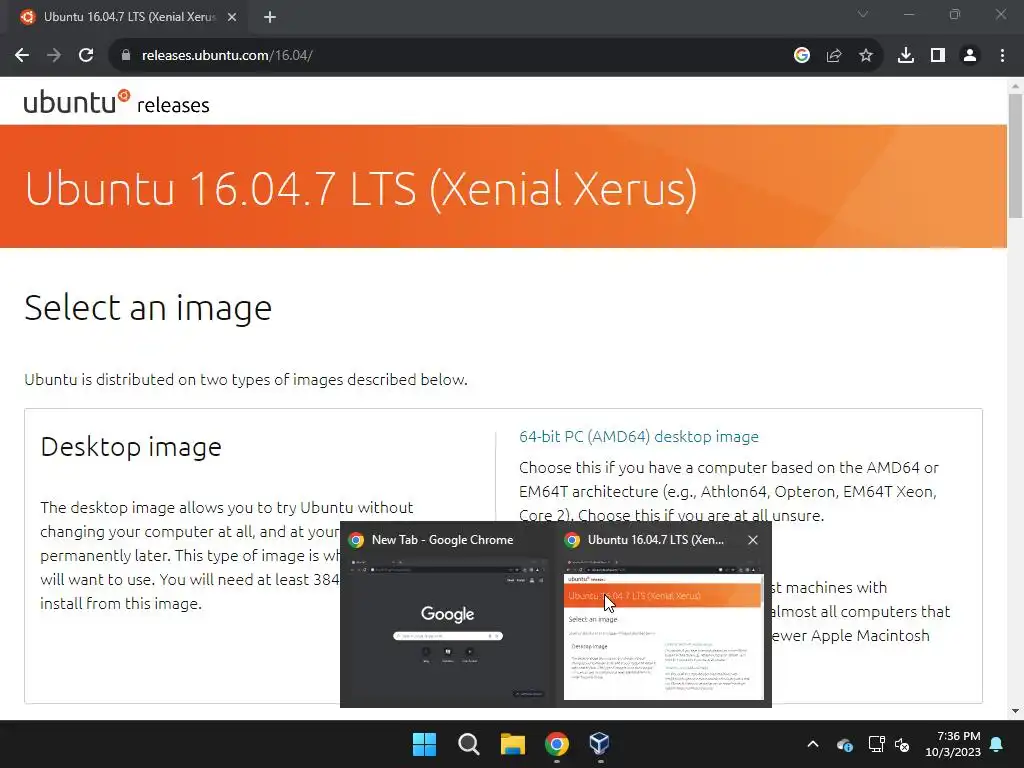Viewport: 1024px width, 768px height.
Task: Open Chrome downloads icon
Action: coord(906,56)
